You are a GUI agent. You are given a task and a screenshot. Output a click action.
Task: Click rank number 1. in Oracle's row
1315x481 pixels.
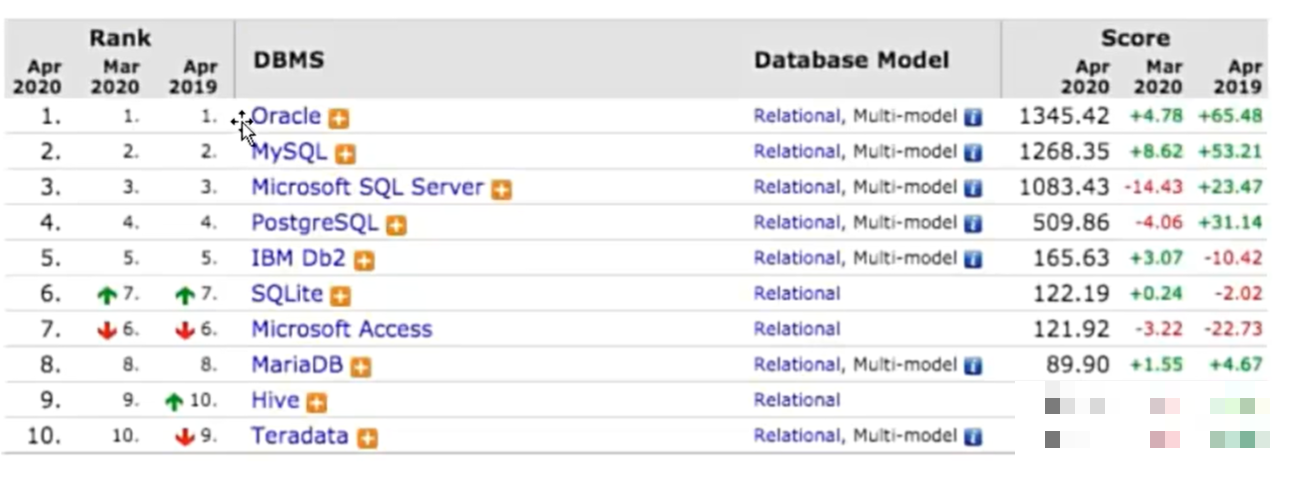pos(51,116)
